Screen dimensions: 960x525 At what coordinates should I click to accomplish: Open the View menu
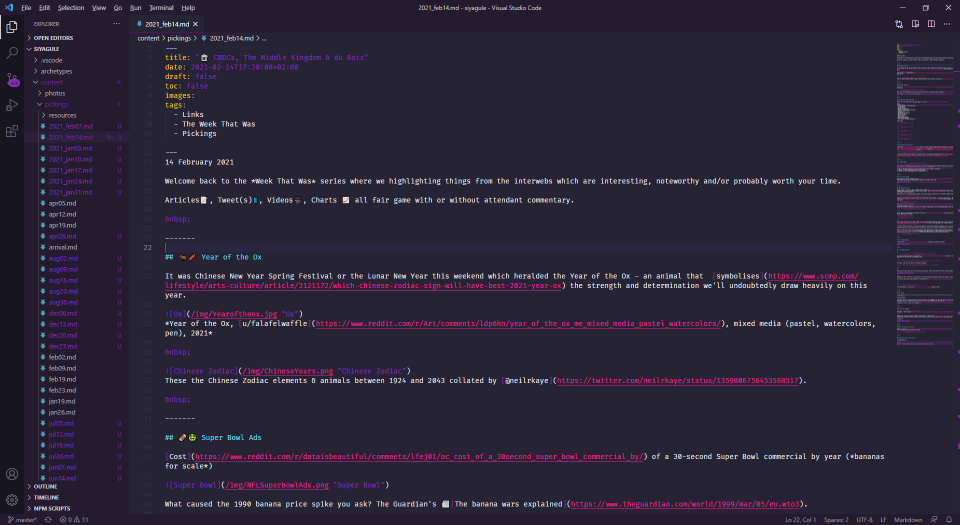(x=99, y=7)
